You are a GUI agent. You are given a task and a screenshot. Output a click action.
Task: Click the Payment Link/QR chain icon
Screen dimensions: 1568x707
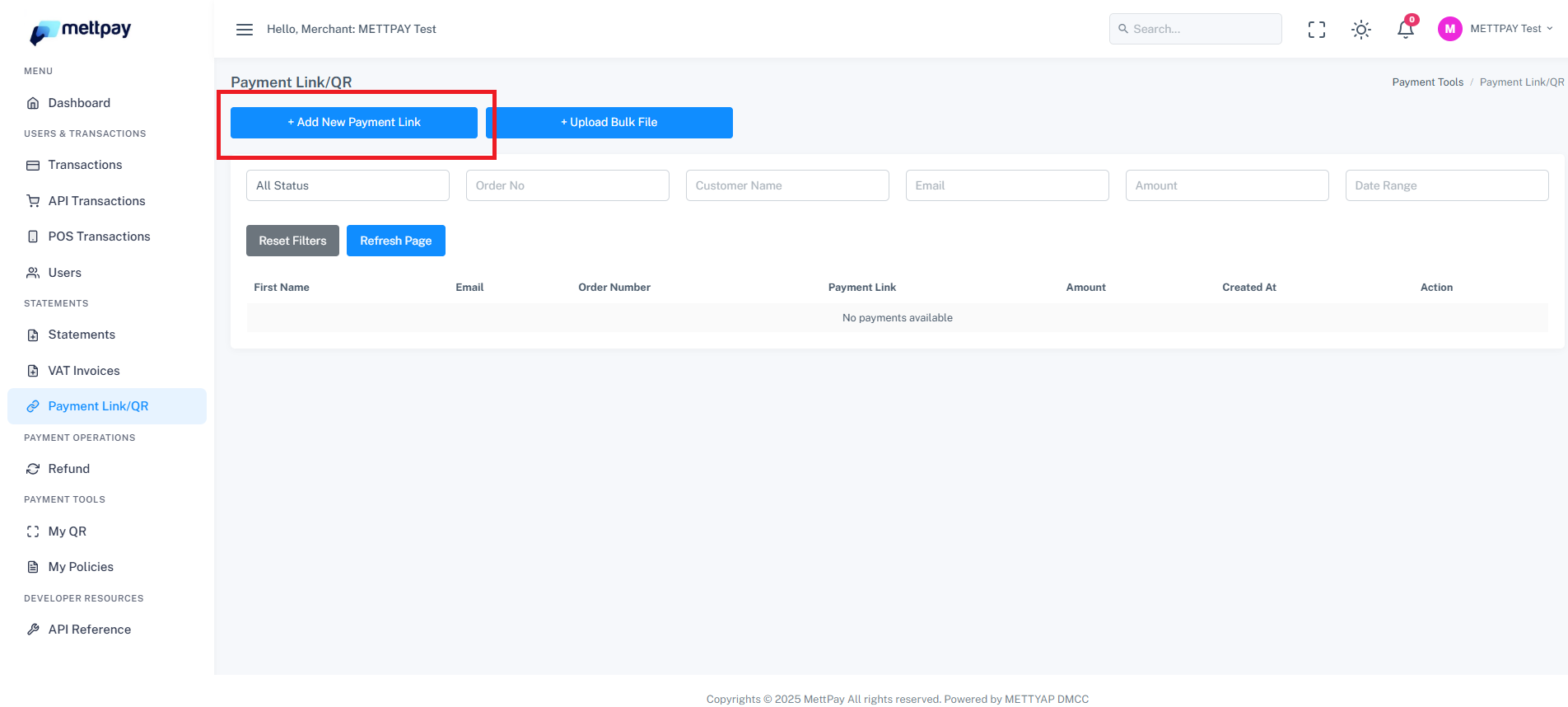(x=33, y=406)
